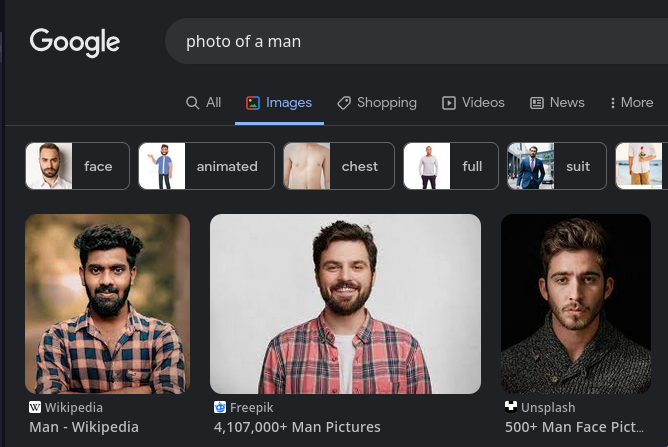
Task: Apply the "face" filter chip
Action: (x=77, y=166)
